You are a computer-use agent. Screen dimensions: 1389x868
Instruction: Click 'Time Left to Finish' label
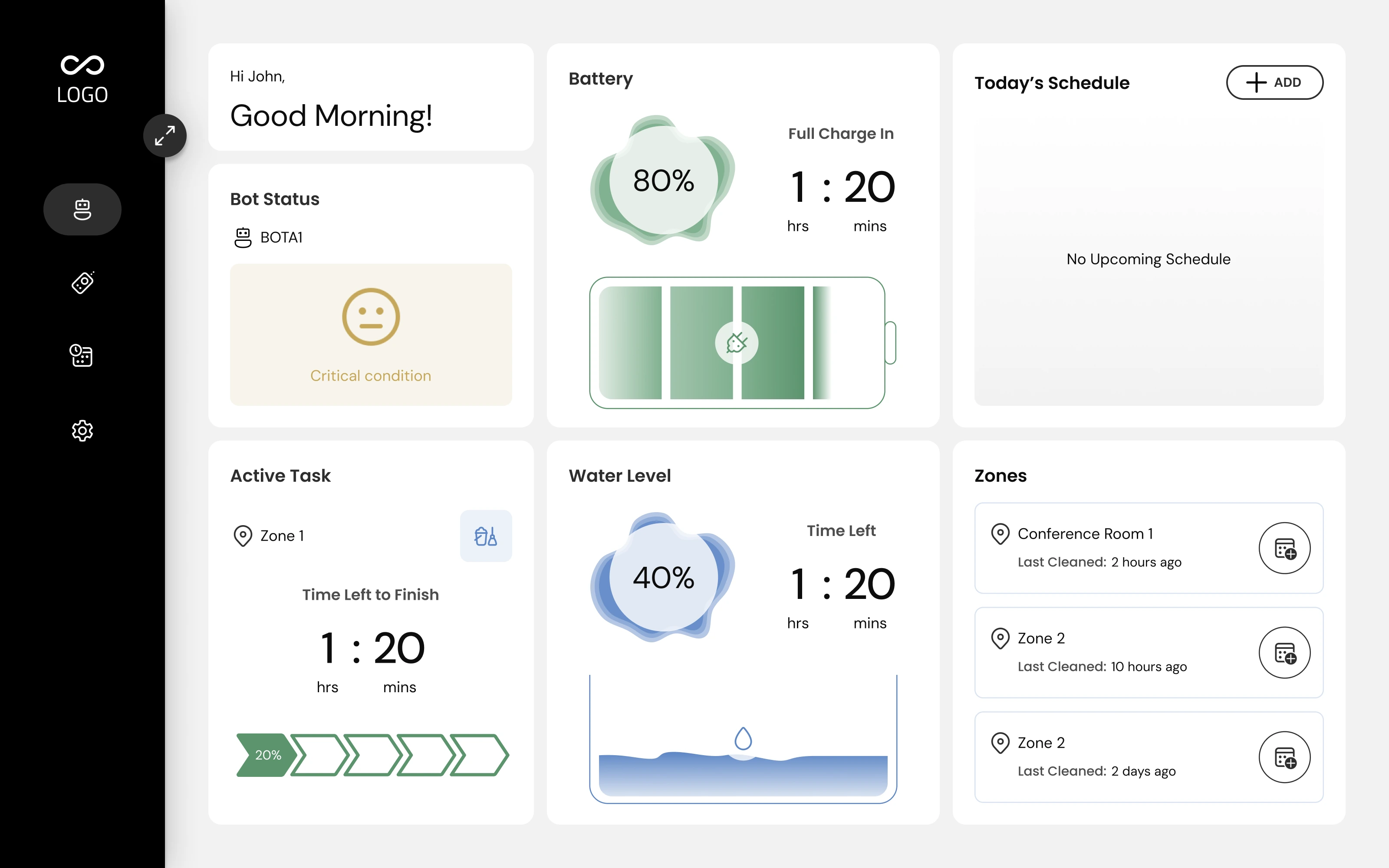pos(371,595)
